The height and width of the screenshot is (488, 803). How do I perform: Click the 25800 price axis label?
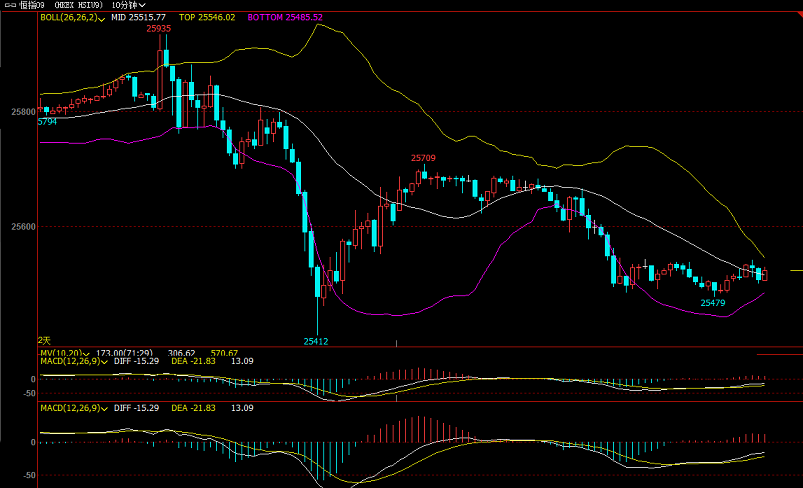24,112
